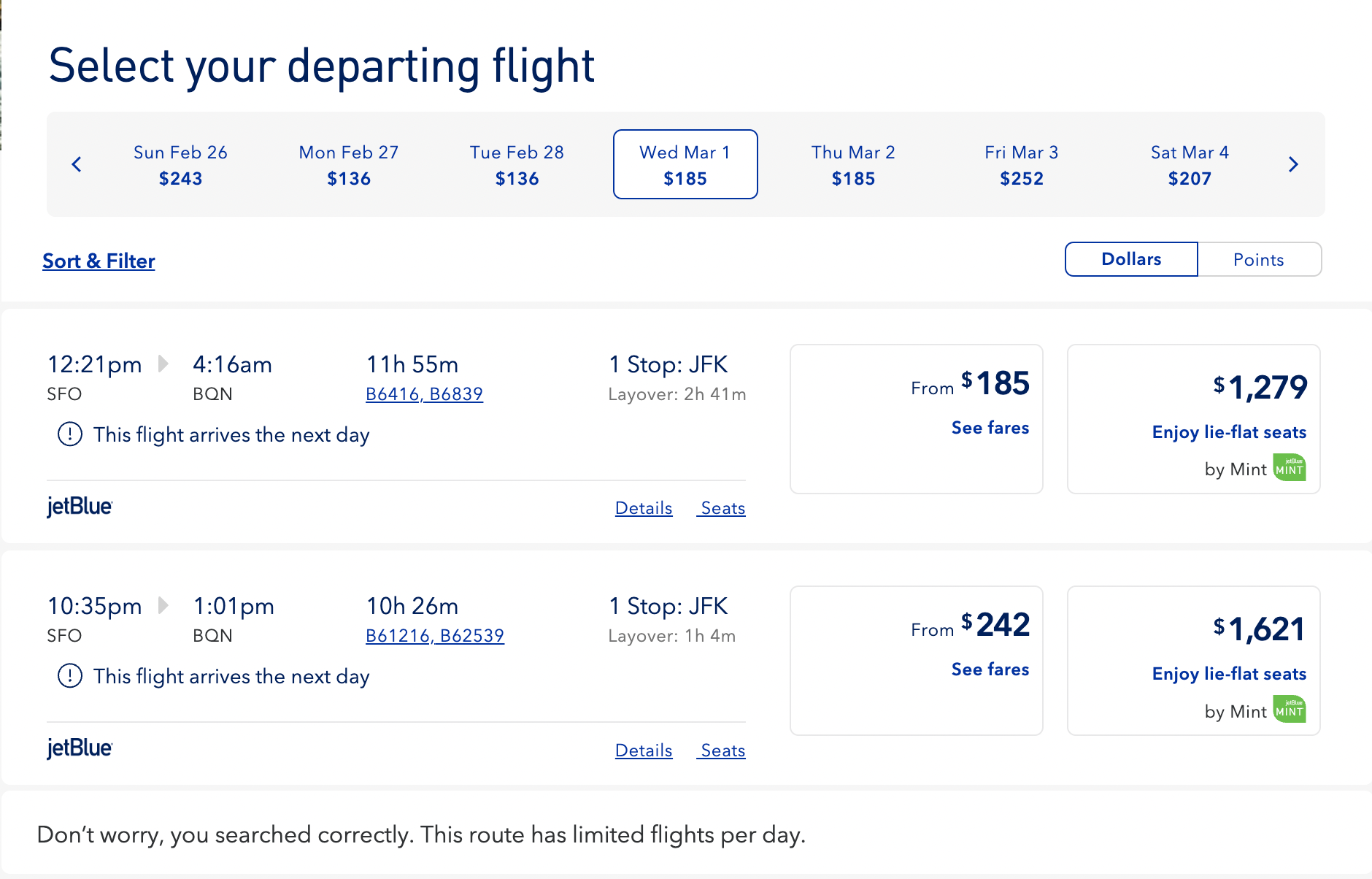The width and height of the screenshot is (1372, 879).
Task: Click the previous dates arrow
Action: (77, 164)
